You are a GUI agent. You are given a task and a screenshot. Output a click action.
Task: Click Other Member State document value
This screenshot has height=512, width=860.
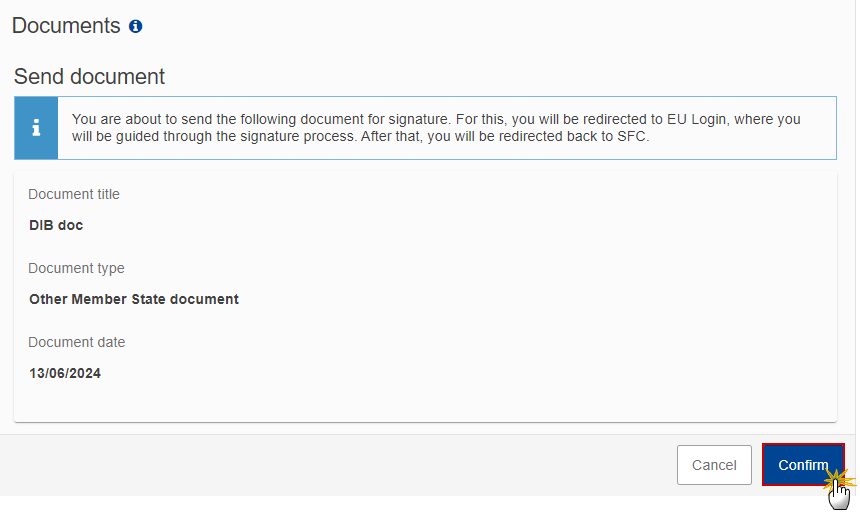[134, 299]
